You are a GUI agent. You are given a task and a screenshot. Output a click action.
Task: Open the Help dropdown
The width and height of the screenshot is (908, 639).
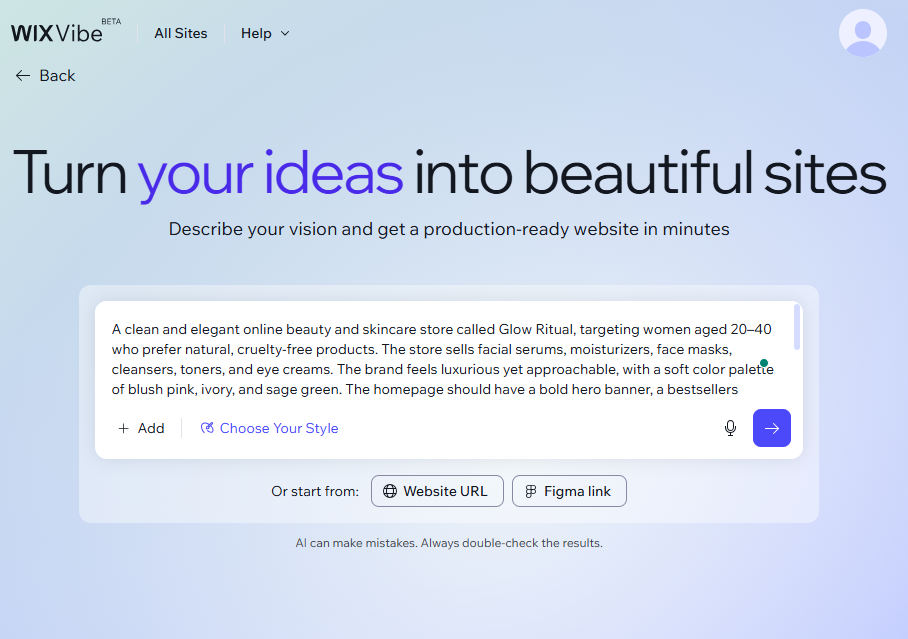point(255,33)
